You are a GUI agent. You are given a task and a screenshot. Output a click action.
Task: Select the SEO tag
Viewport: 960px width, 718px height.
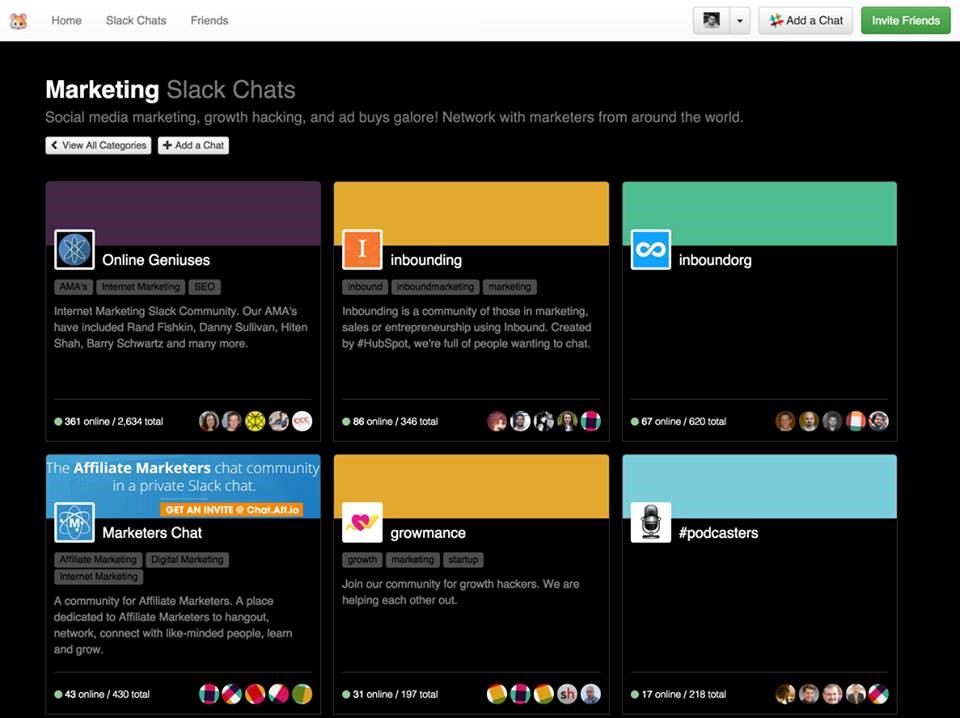click(204, 287)
